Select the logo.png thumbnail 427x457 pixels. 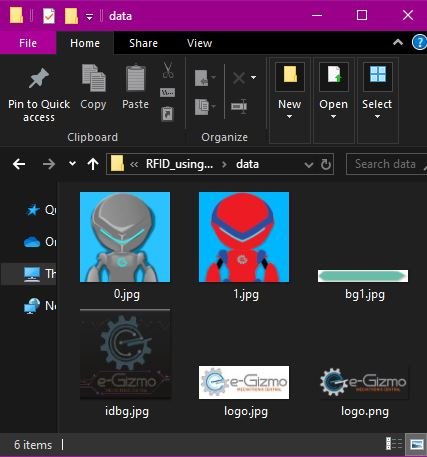click(x=363, y=382)
